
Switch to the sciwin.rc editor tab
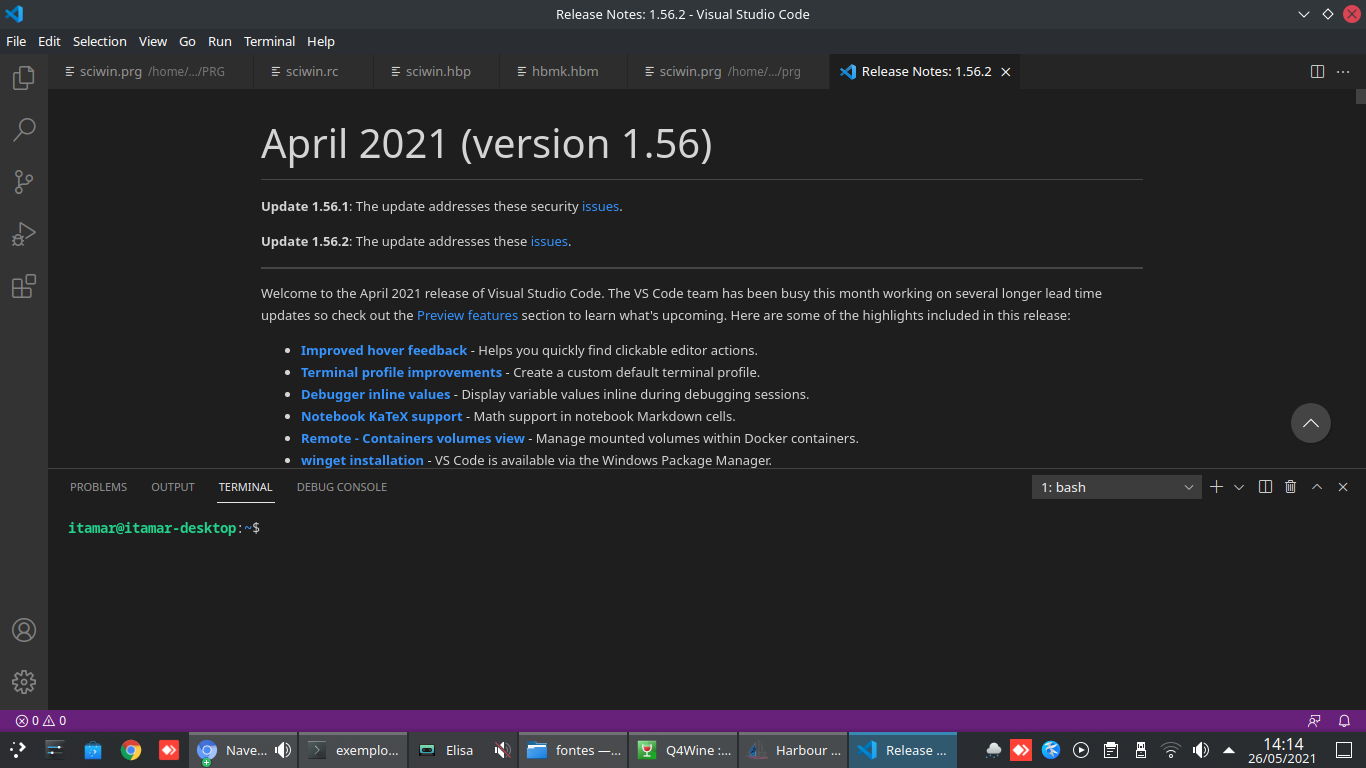click(311, 72)
